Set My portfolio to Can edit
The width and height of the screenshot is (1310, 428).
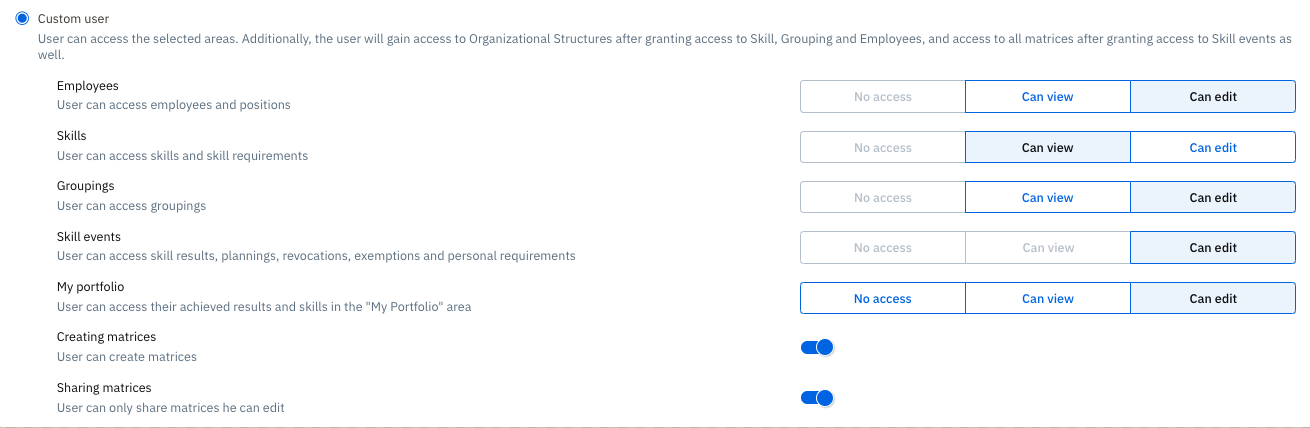click(x=1213, y=298)
